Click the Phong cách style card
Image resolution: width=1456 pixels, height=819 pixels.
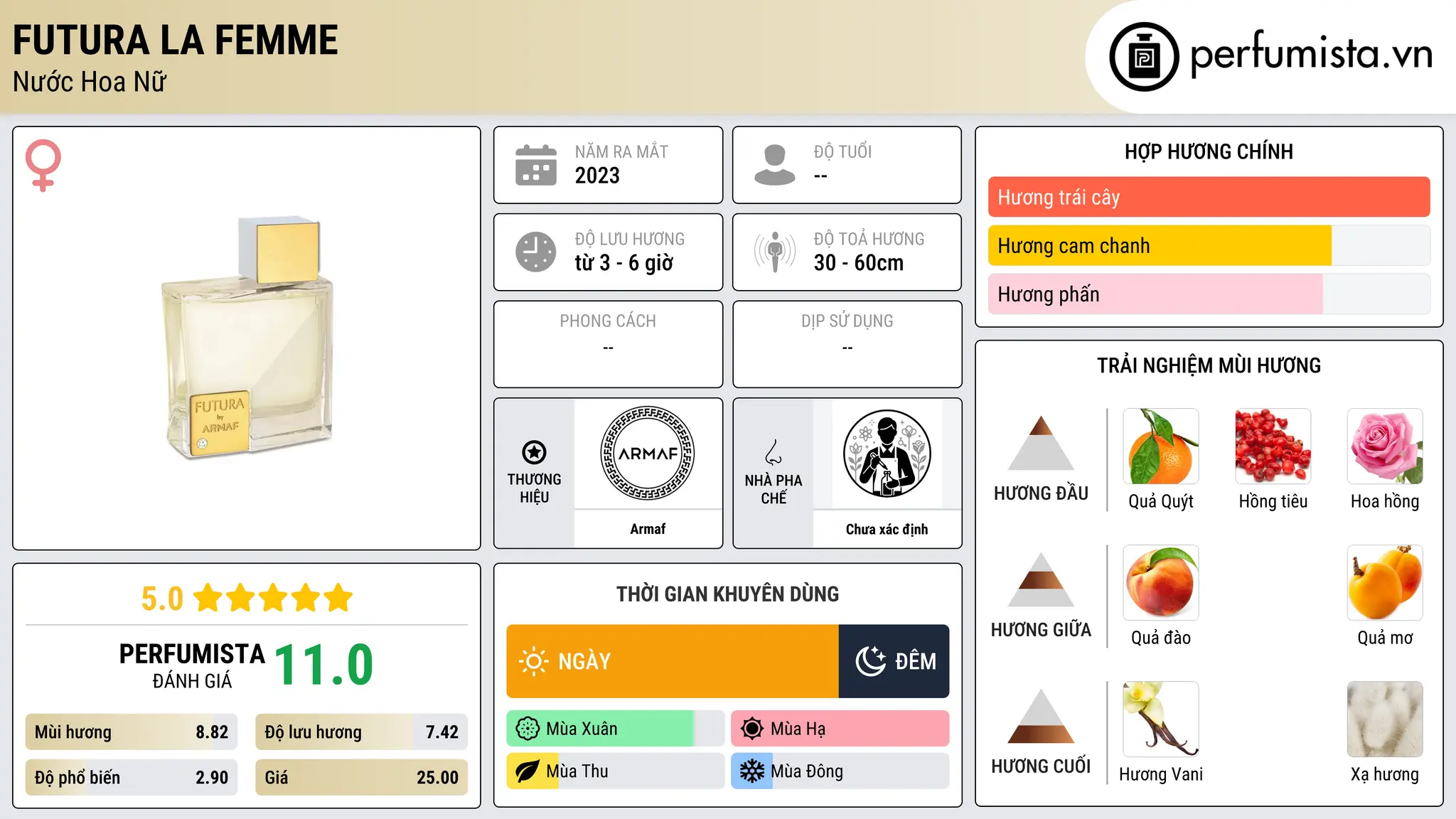pos(608,344)
